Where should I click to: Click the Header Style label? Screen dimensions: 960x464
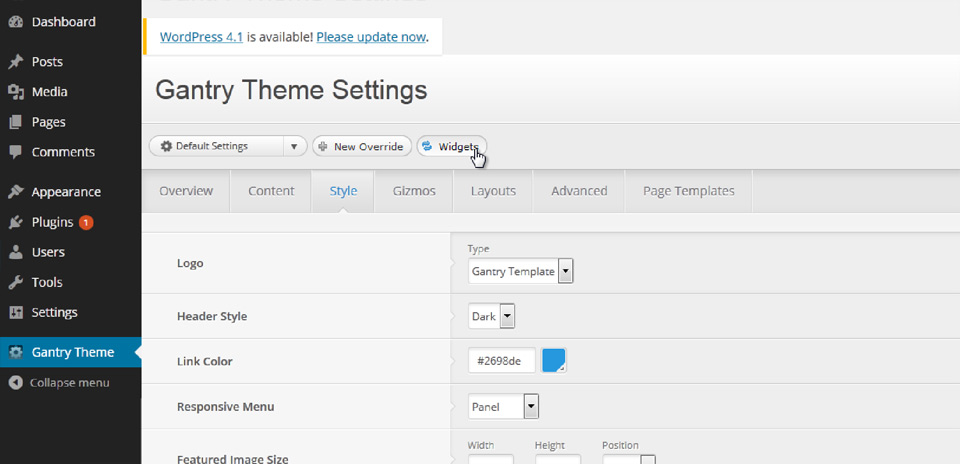click(212, 316)
